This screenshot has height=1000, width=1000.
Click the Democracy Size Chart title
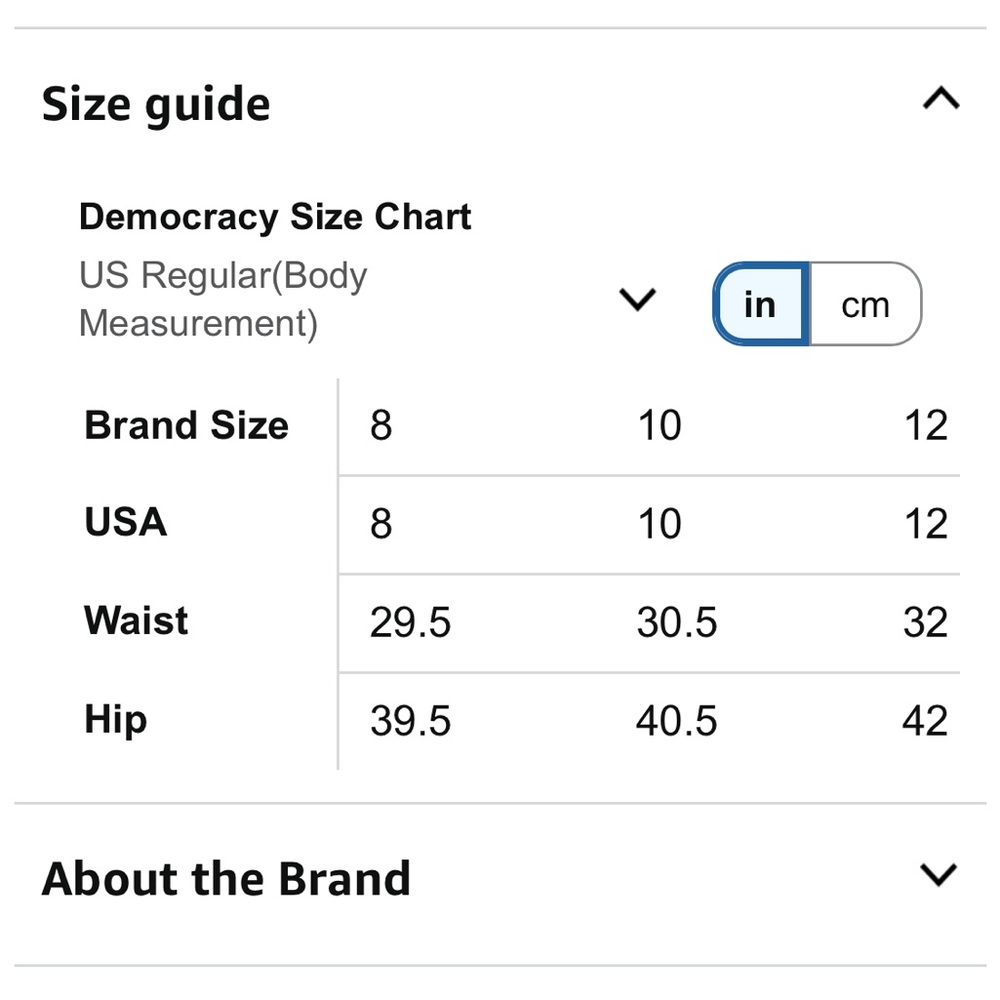click(x=275, y=217)
